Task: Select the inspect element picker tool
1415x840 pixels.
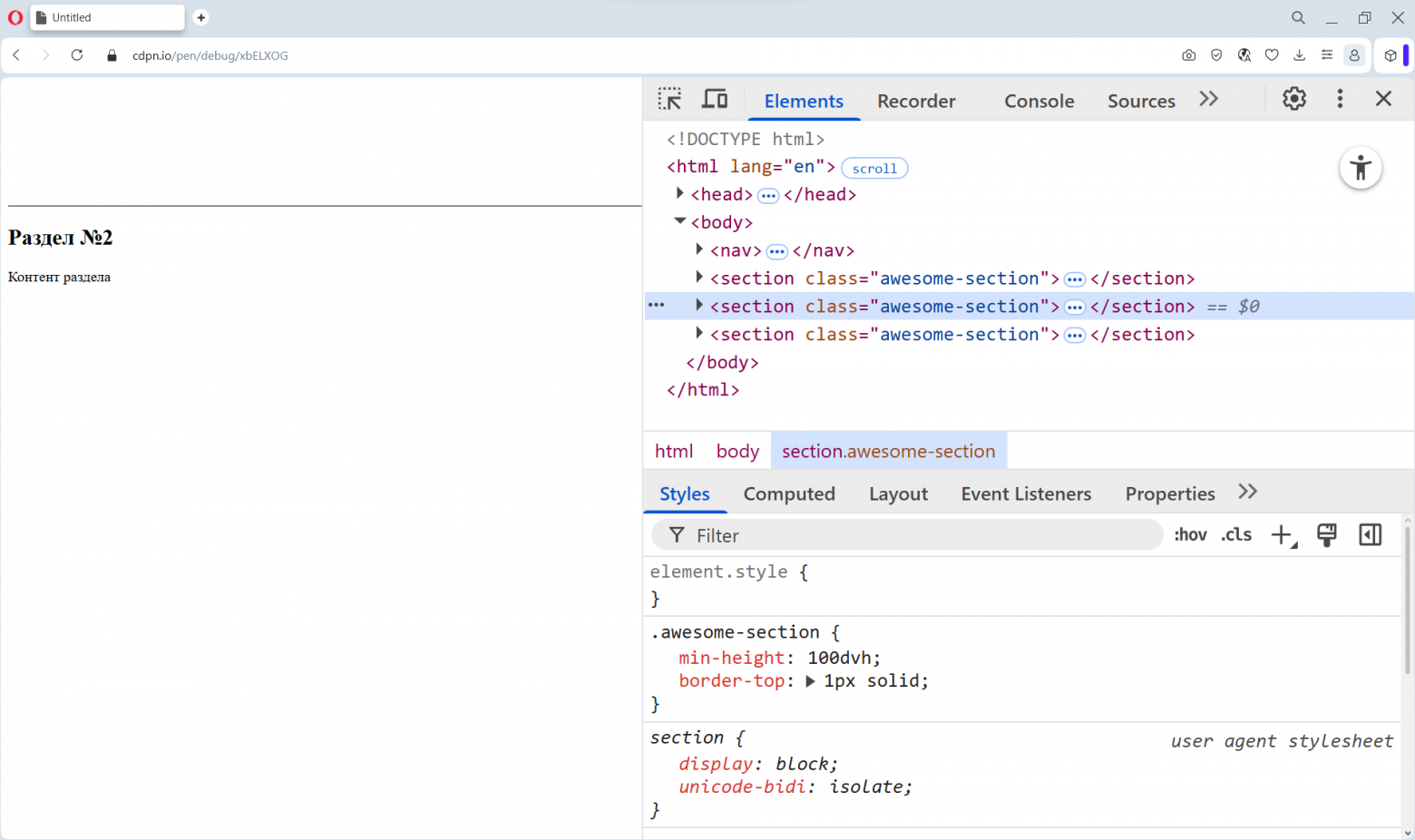Action: [x=669, y=98]
